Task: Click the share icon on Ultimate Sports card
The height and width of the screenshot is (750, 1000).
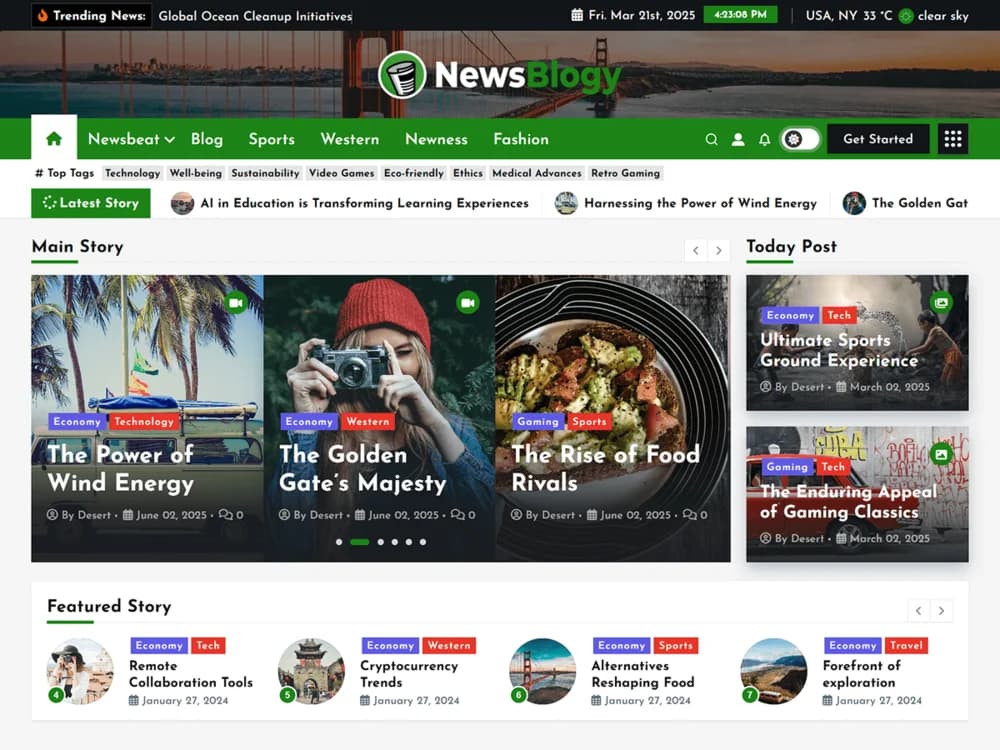Action: tap(941, 301)
